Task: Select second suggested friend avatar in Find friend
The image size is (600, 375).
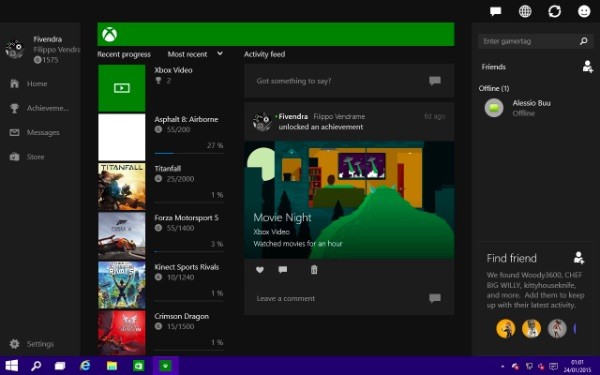Action: [x=531, y=328]
